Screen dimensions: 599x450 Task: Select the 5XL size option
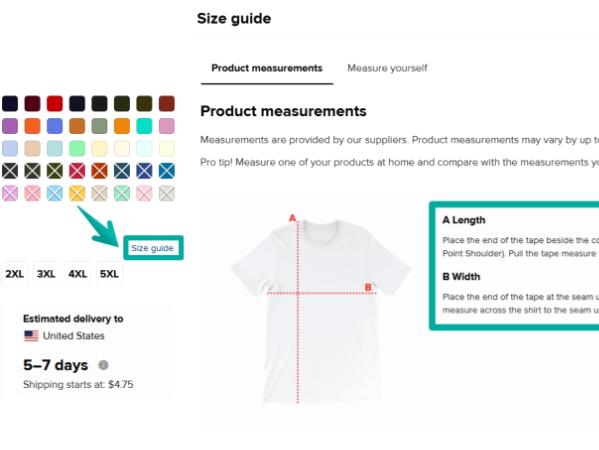click(109, 274)
